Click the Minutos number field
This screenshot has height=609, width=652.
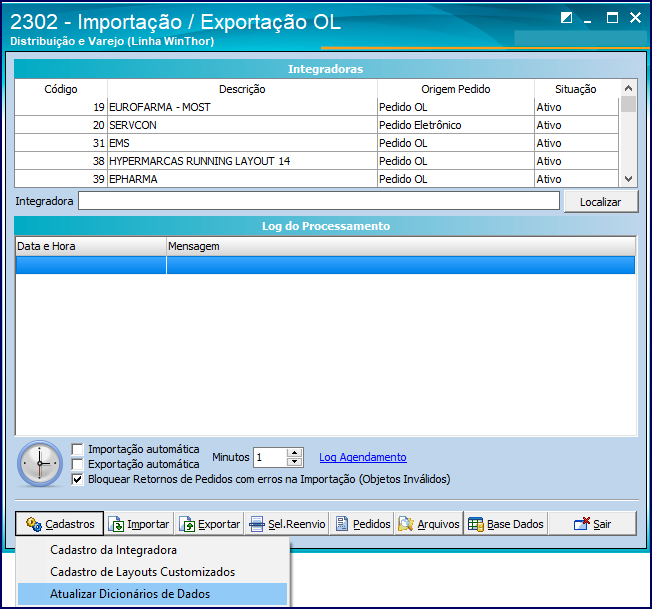pos(270,457)
